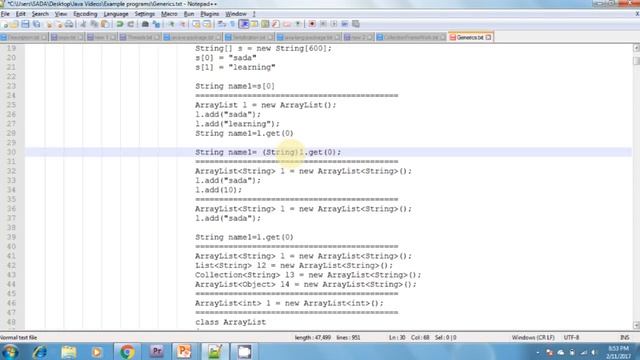Toggle INS insert mode in status bar
This screenshot has width=640, height=360.
[x=624, y=338]
